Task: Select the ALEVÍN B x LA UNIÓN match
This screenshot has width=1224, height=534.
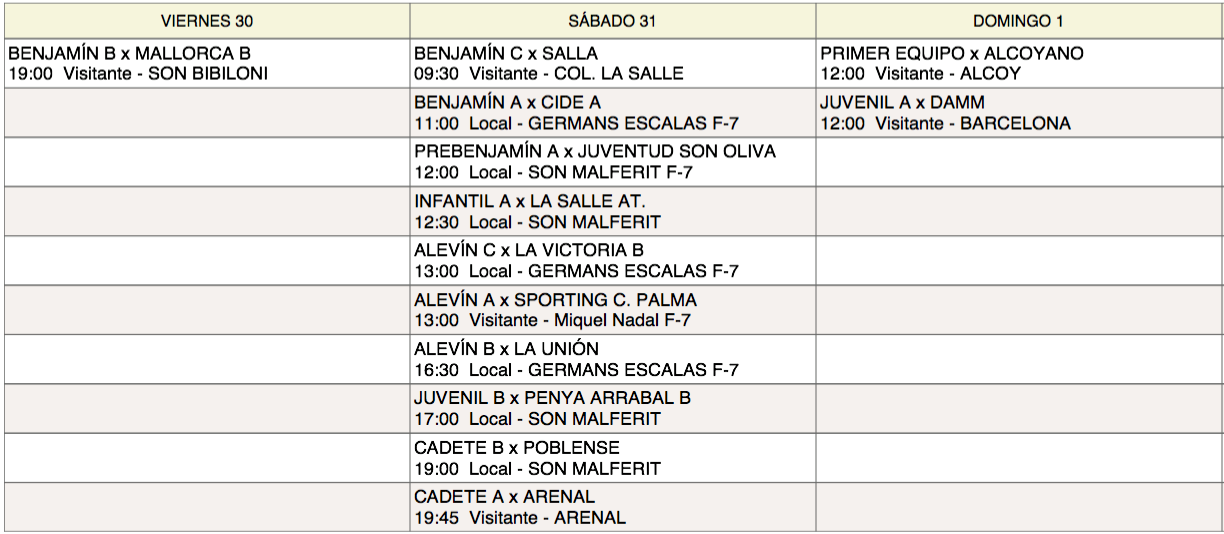Action: [x=507, y=349]
